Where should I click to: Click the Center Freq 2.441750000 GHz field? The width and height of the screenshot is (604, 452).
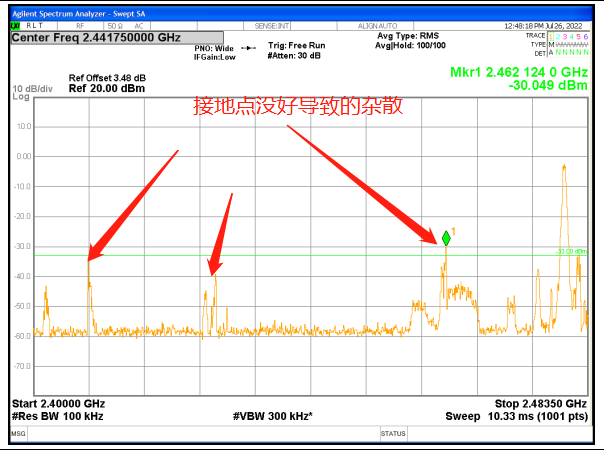coord(117,38)
